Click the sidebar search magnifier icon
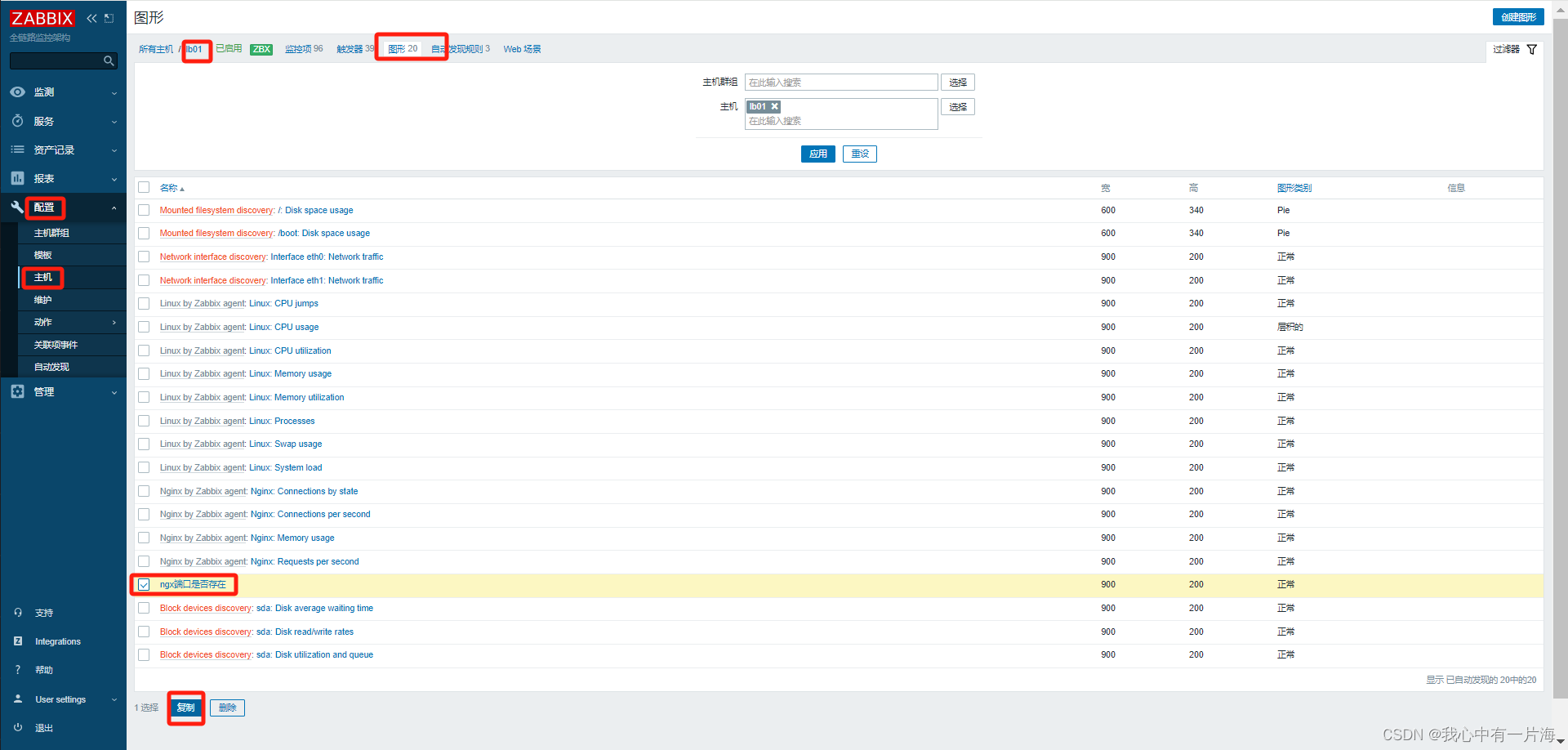Screen dimensions: 1568x750 pos(109,60)
